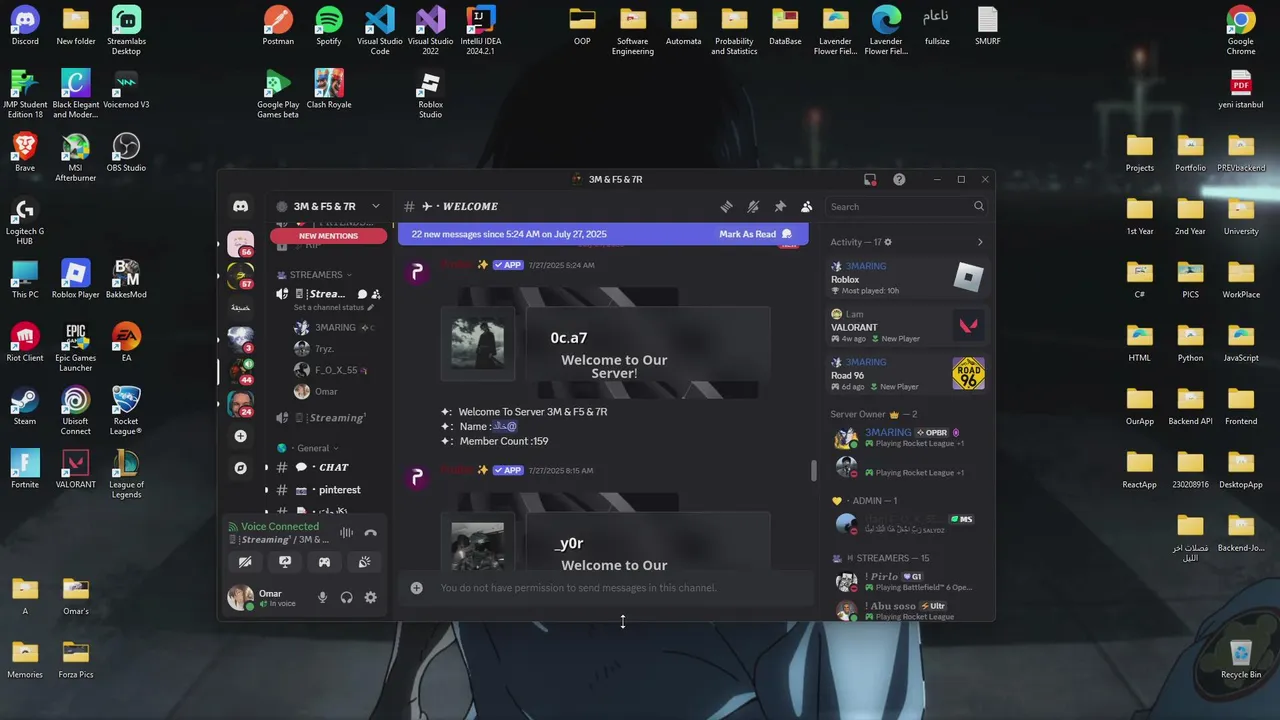Select the IntelliJ IDEA desktop icon
Viewport: 1280px width, 720px height.
481,30
